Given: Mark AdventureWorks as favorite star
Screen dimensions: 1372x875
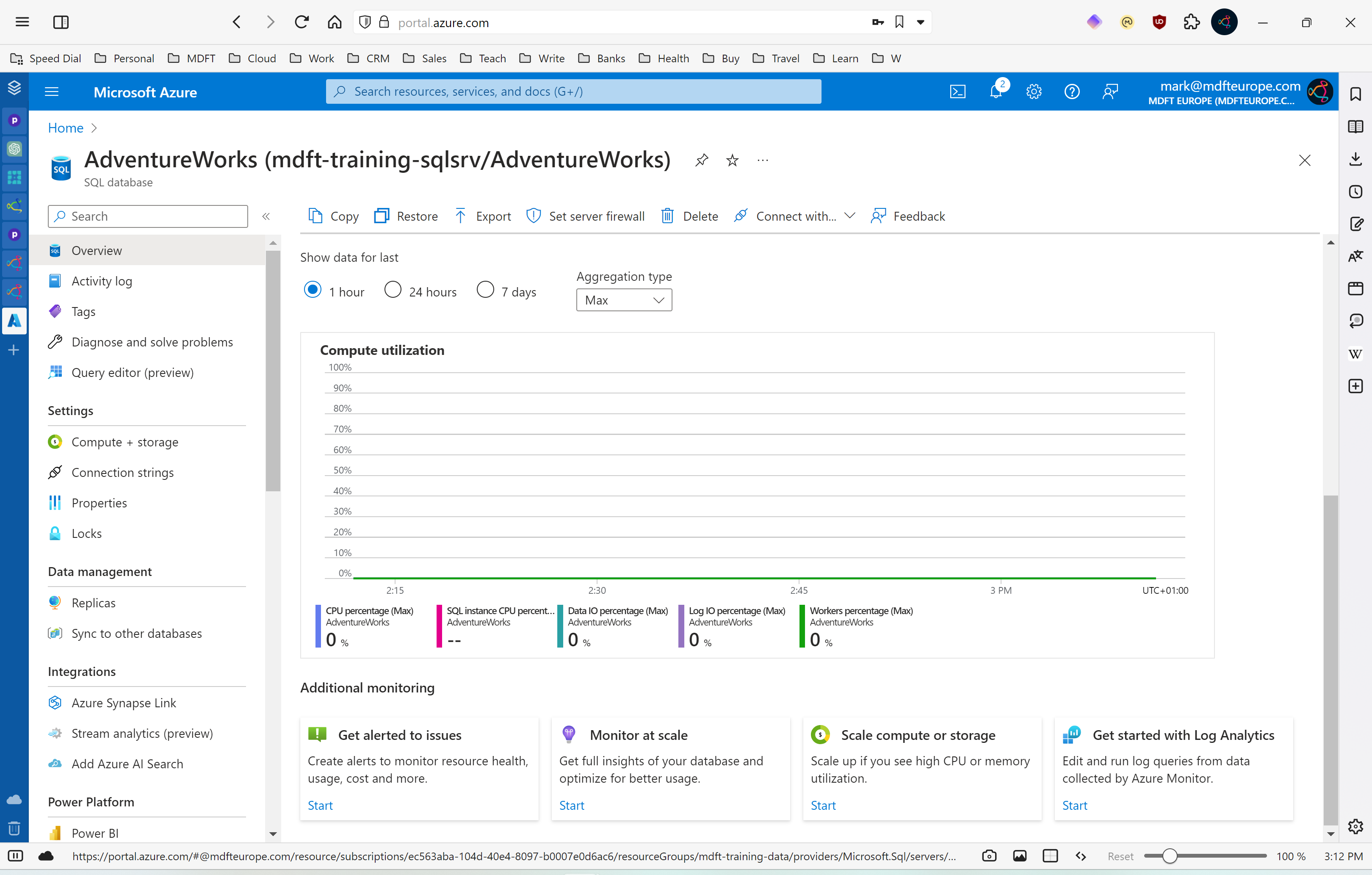Looking at the screenshot, I should click(732, 160).
